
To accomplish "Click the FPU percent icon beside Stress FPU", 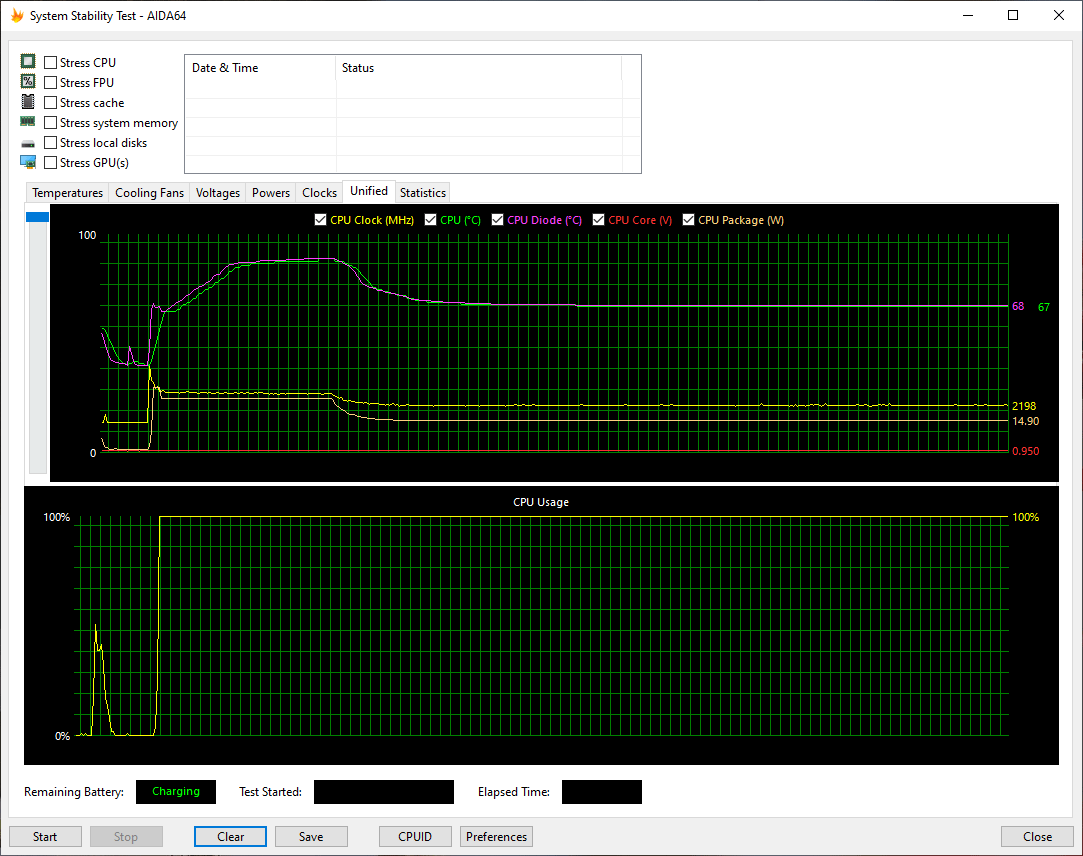I will coord(28,82).
